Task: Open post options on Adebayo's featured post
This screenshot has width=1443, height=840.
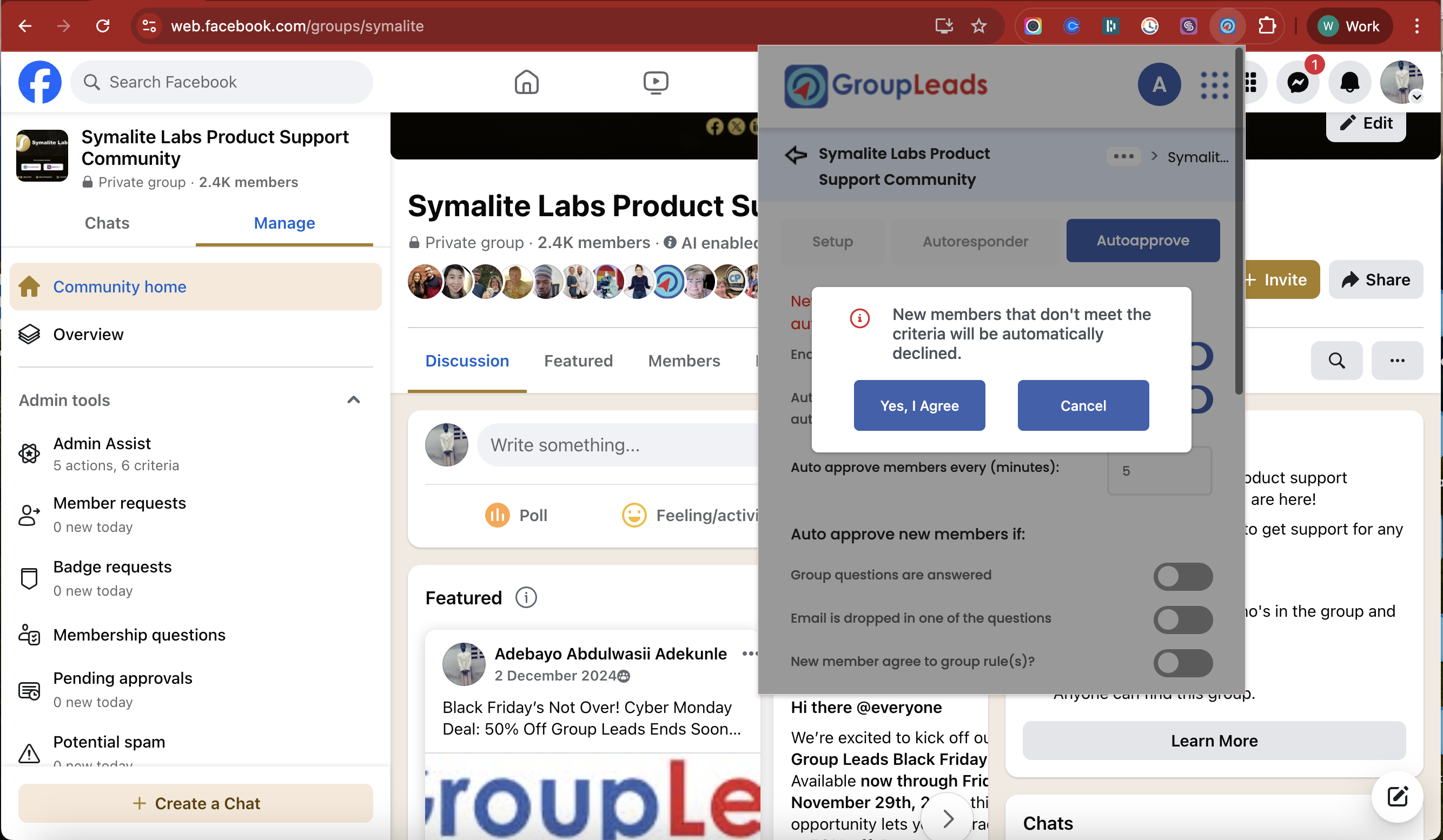Action: (750, 654)
